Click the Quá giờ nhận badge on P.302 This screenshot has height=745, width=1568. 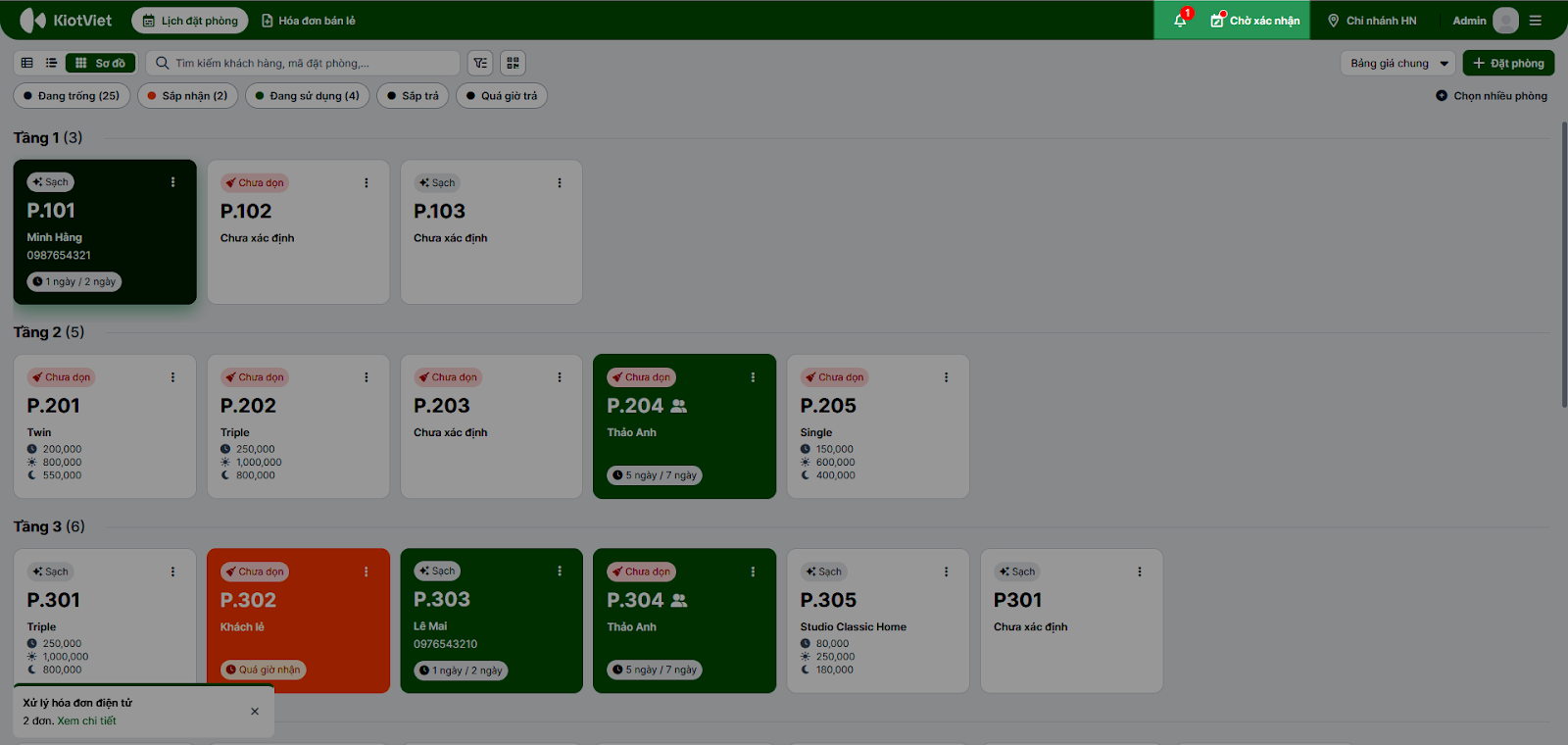[x=264, y=670]
